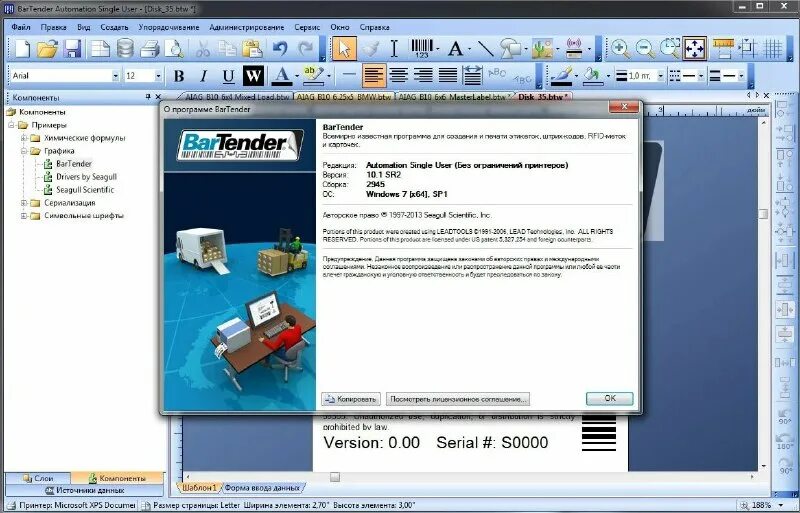This screenshot has width=800, height=513.
Task: Save document using floppy disk icon
Action: pos(72,49)
